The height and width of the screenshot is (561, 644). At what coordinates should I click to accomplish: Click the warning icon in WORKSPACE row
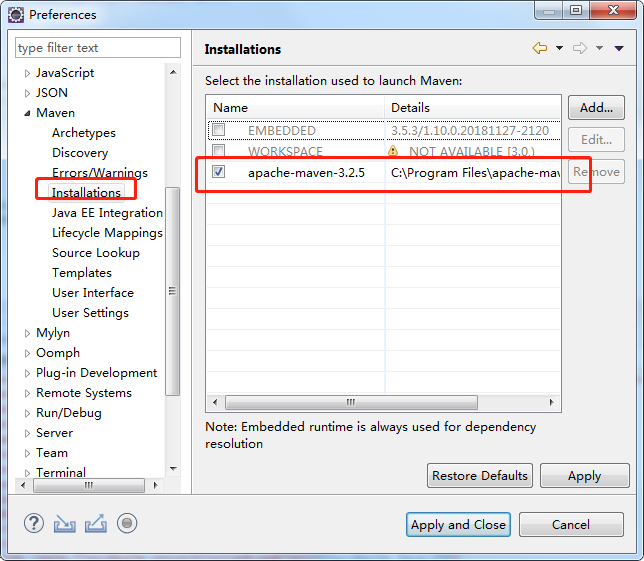[x=393, y=151]
